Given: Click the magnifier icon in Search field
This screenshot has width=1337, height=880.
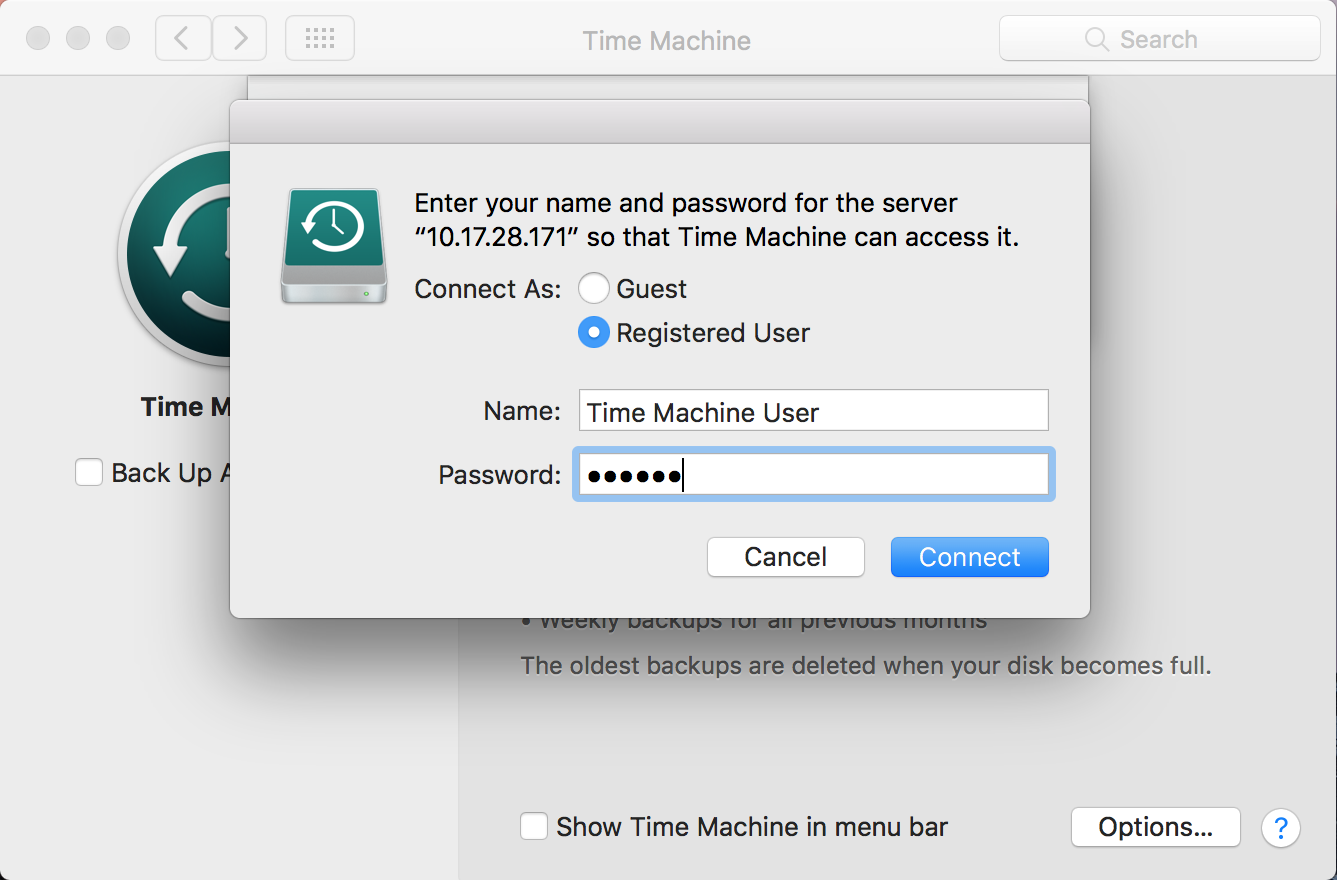Looking at the screenshot, I should 1097,40.
